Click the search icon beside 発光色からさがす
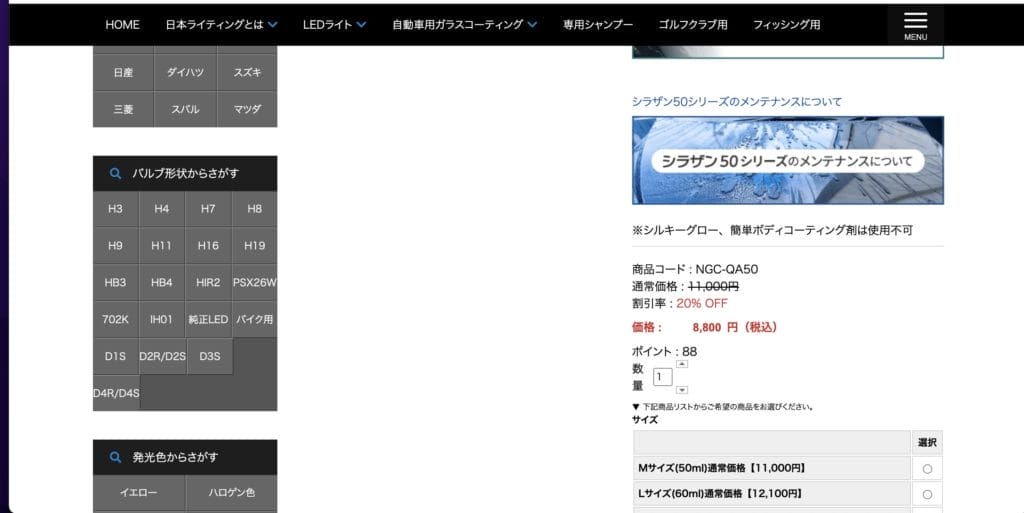Image resolution: width=1024 pixels, height=513 pixels. pos(116,458)
